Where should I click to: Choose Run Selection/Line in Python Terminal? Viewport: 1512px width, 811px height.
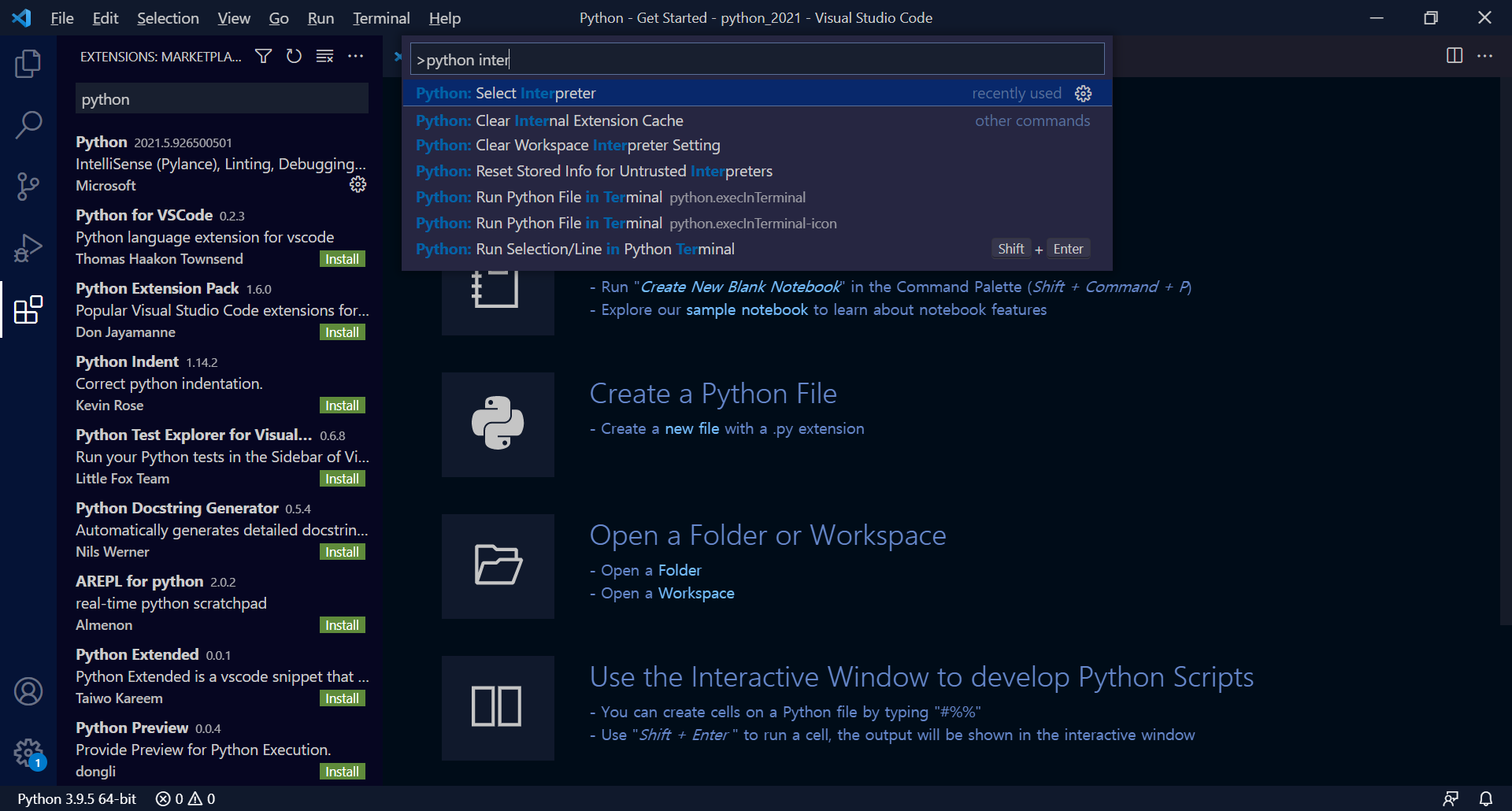[x=757, y=250]
